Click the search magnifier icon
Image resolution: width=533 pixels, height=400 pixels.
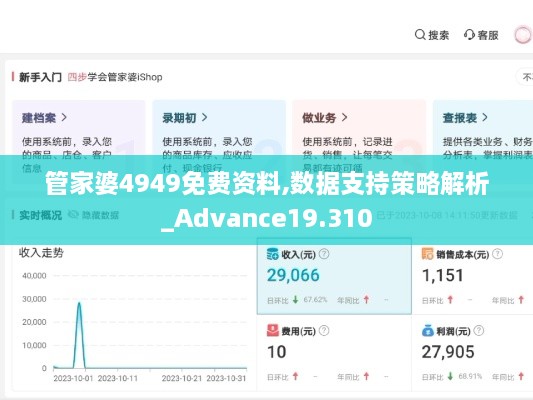pos(420,35)
